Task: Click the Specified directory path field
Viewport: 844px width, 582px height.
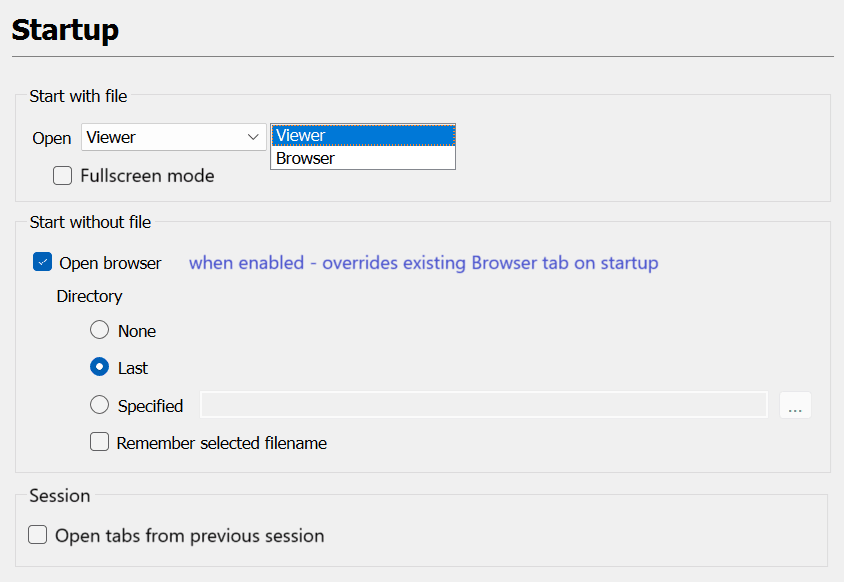Action: click(x=484, y=405)
